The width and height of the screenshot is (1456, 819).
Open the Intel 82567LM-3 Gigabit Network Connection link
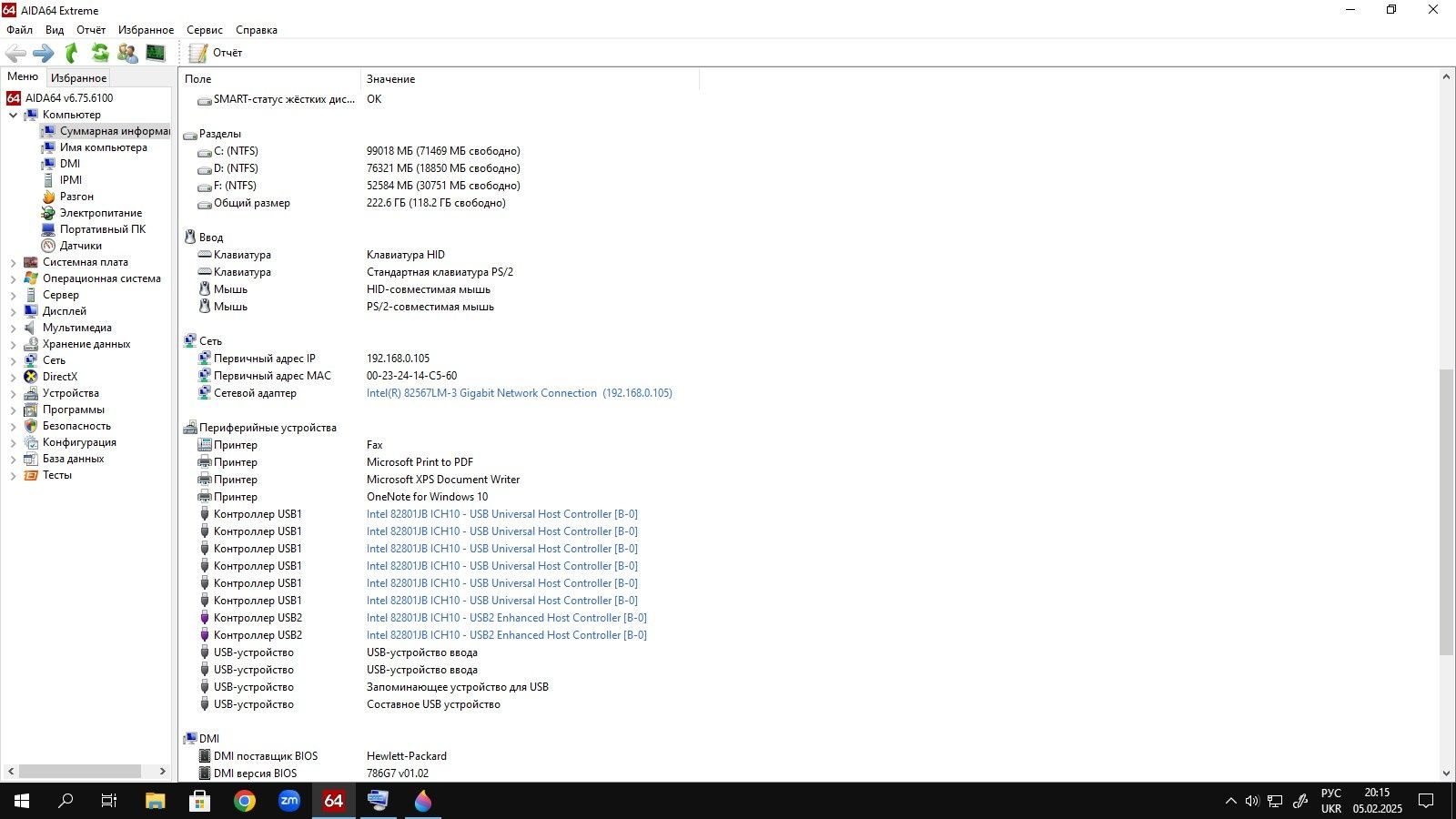tap(519, 393)
